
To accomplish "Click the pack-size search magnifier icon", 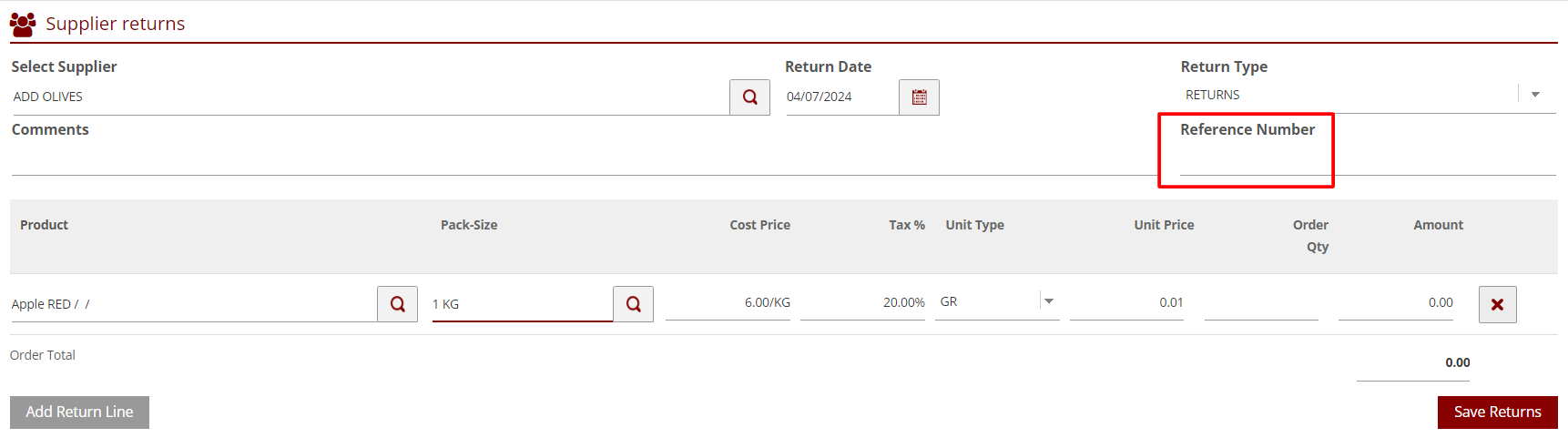I will tap(633, 304).
